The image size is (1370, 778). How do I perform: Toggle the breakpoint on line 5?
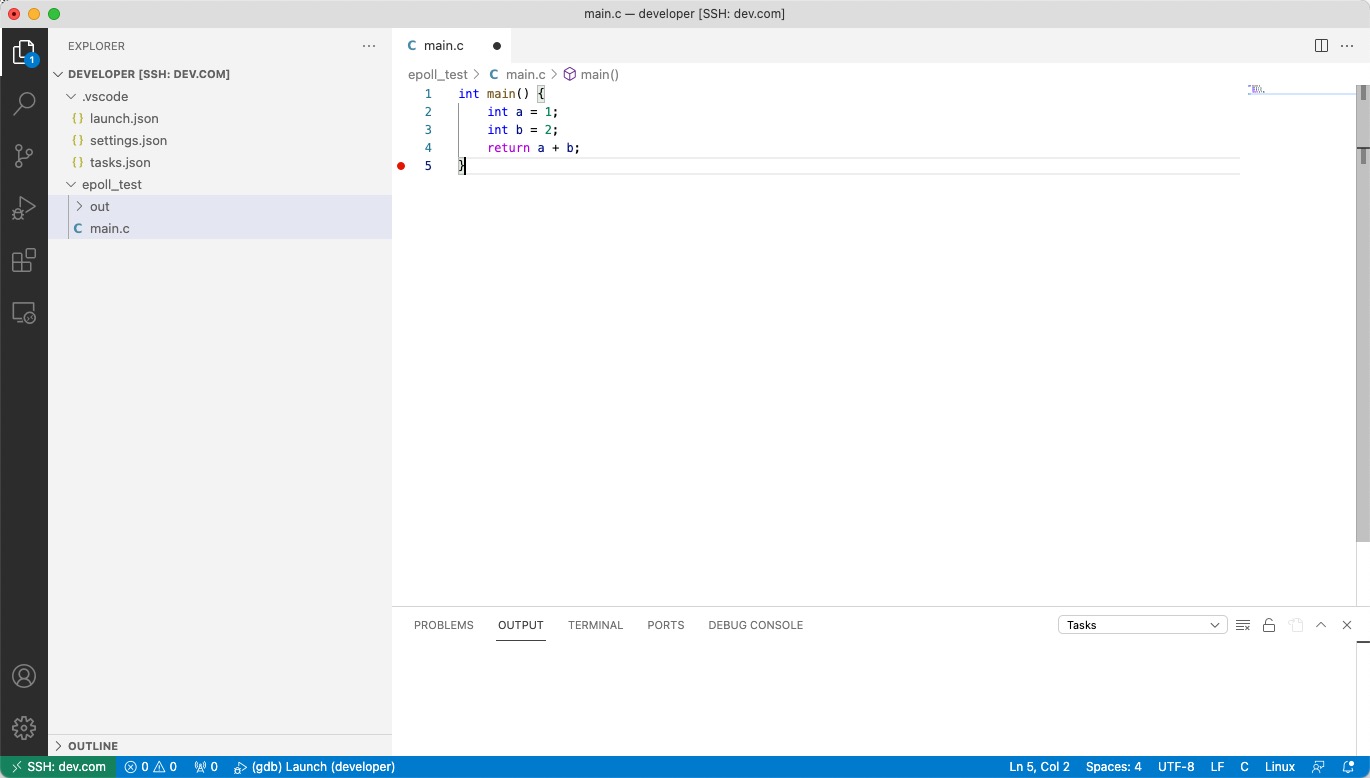click(x=401, y=166)
